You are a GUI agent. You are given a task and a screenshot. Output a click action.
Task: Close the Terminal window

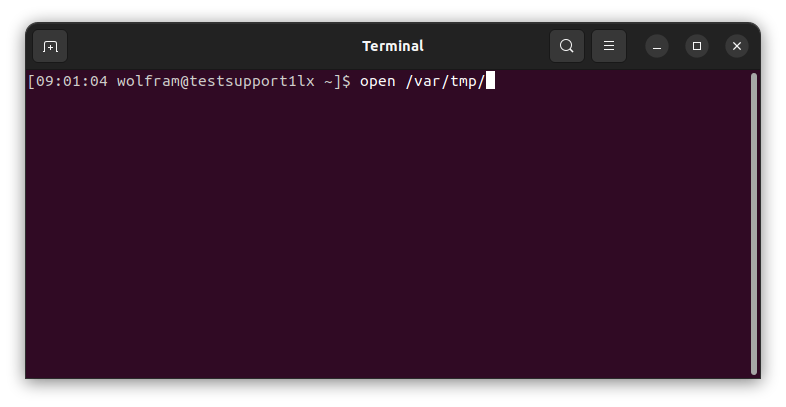point(737,46)
